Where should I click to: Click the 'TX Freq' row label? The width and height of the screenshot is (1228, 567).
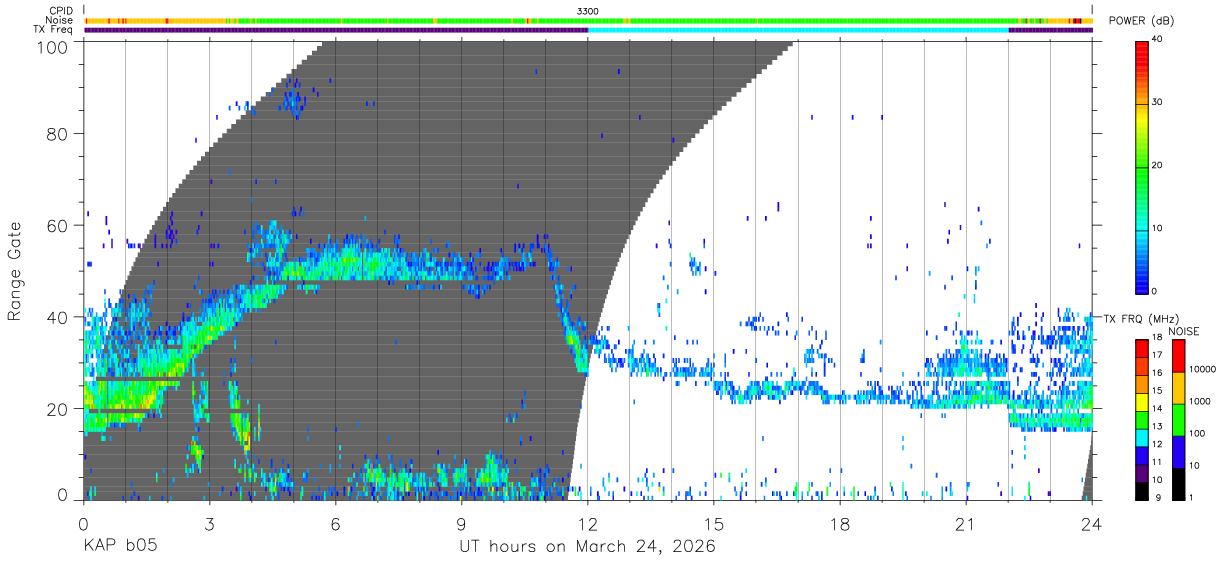tap(54, 30)
